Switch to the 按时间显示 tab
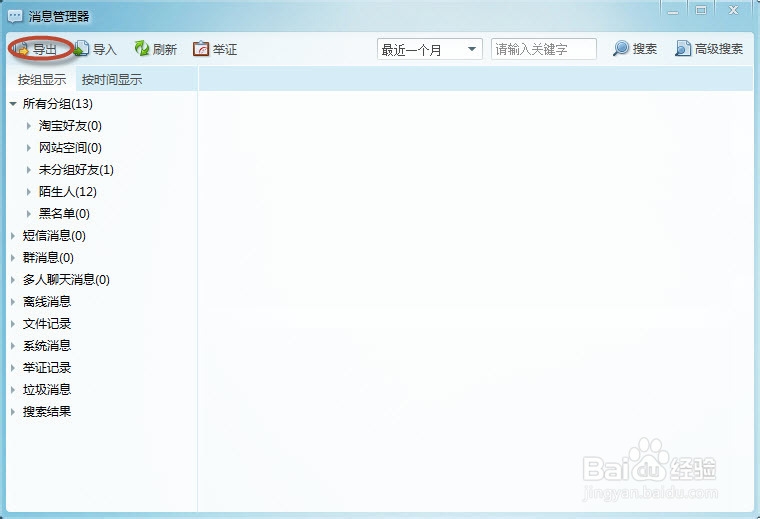The width and height of the screenshot is (760, 519). click(111, 79)
